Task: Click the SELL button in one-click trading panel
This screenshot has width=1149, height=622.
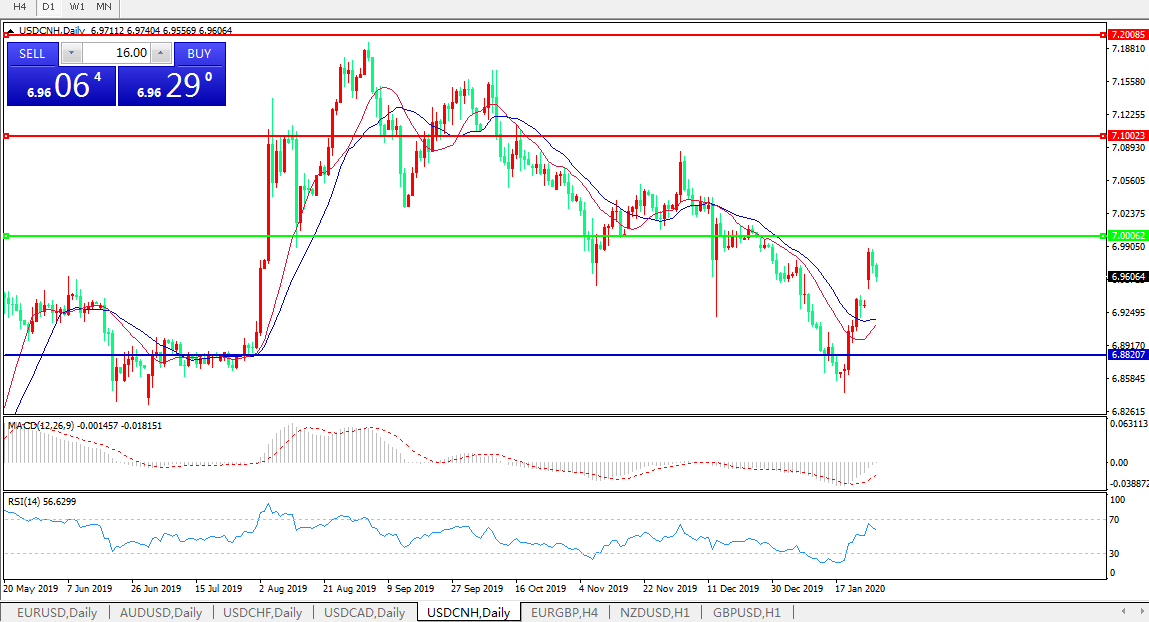Action: (32, 53)
